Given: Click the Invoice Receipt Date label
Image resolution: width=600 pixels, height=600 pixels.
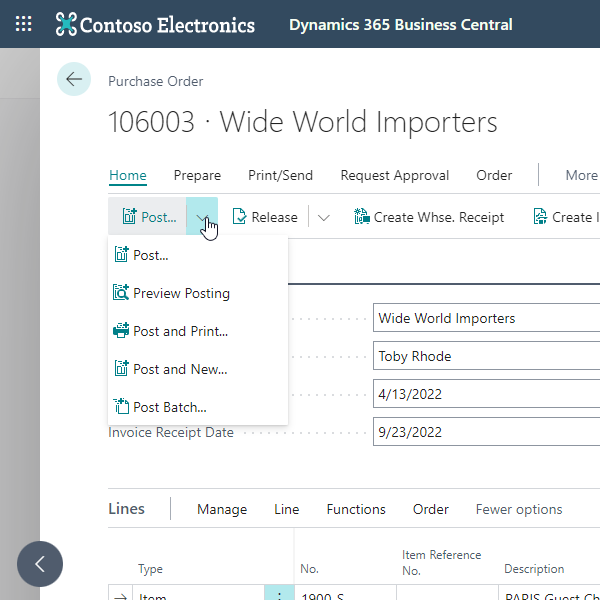Looking at the screenshot, I should (171, 432).
